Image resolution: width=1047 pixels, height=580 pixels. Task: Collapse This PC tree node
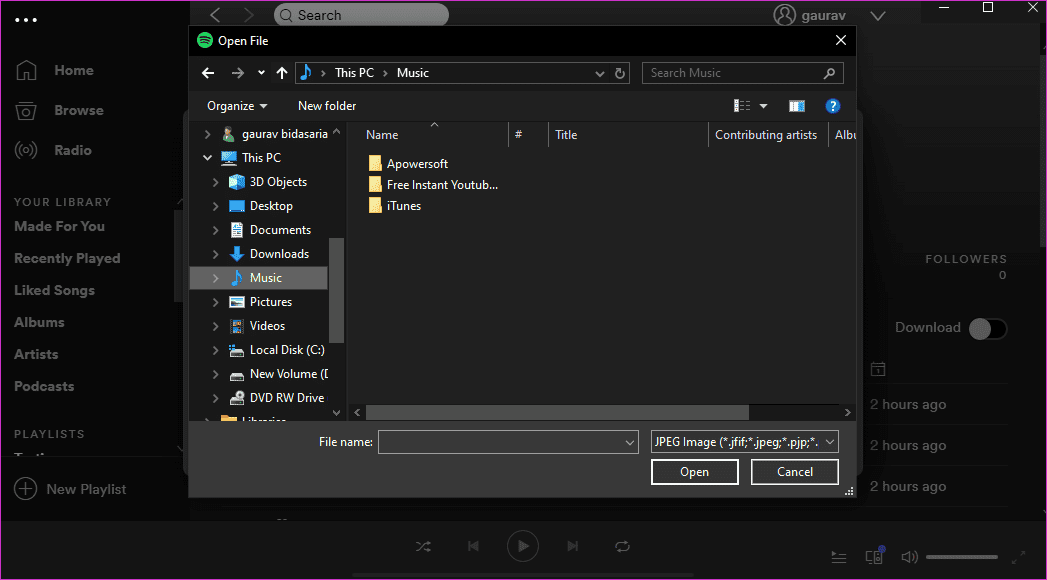(x=208, y=158)
